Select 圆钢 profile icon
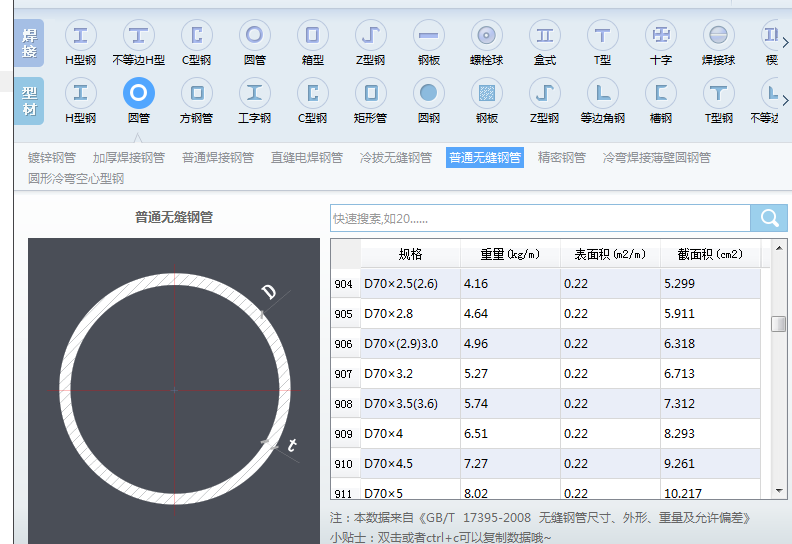This screenshot has height=544, width=792. pos(429,93)
